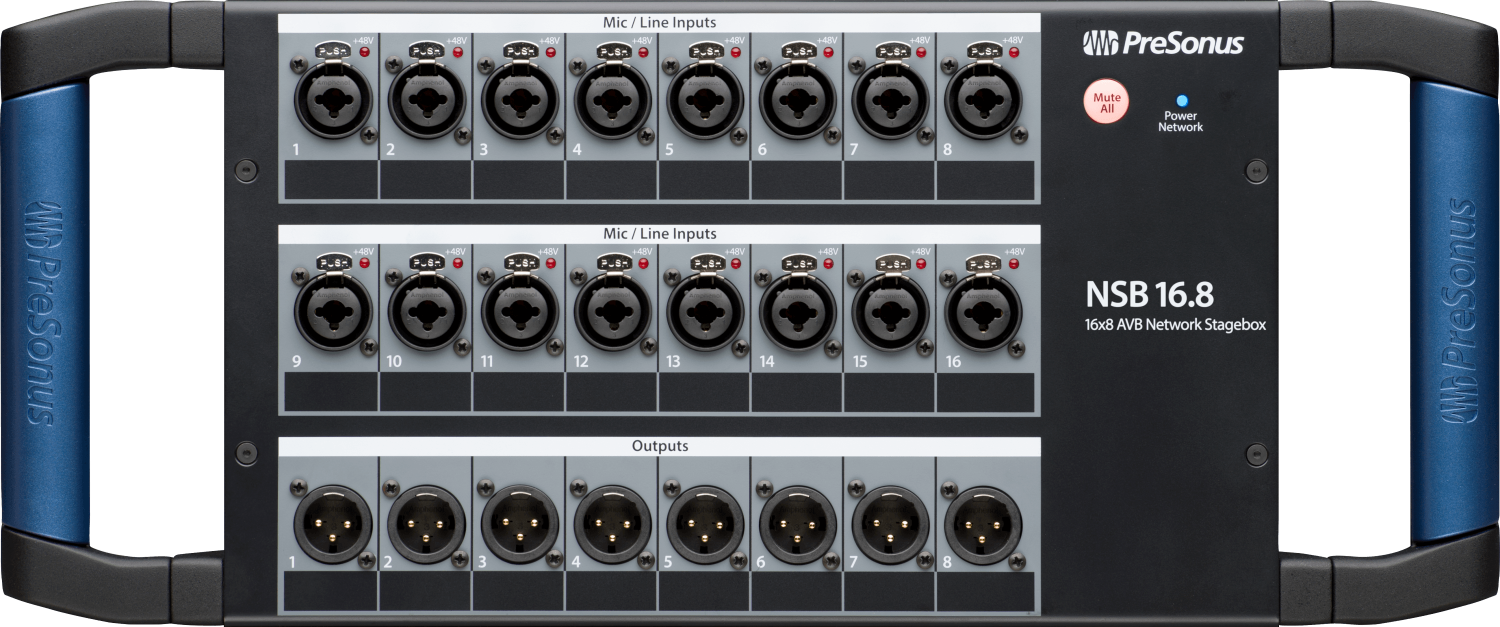Image resolution: width=1500 pixels, height=627 pixels.
Task: Click the blank label strip under output 6
Action: click(x=796, y=592)
